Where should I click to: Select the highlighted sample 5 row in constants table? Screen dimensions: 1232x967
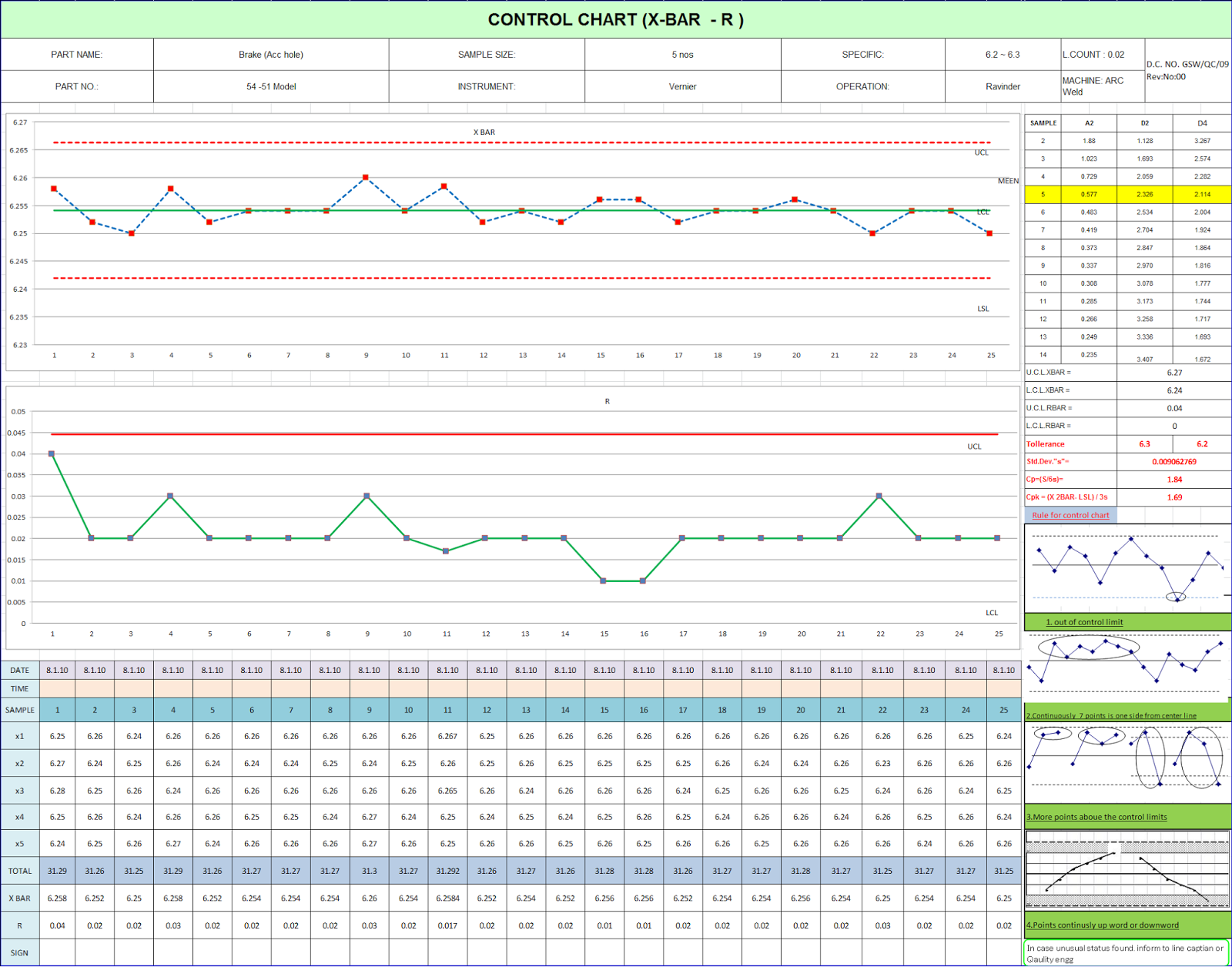(x=1126, y=194)
